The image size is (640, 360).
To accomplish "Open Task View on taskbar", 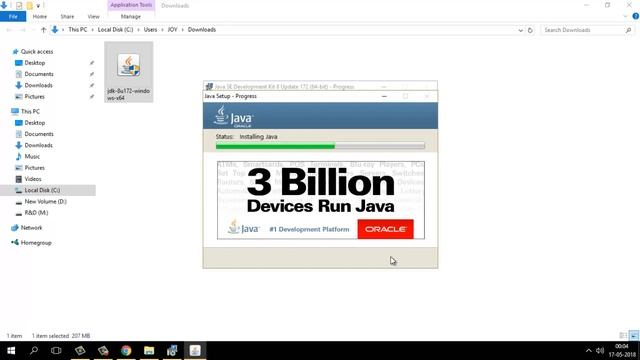I will [56, 351].
